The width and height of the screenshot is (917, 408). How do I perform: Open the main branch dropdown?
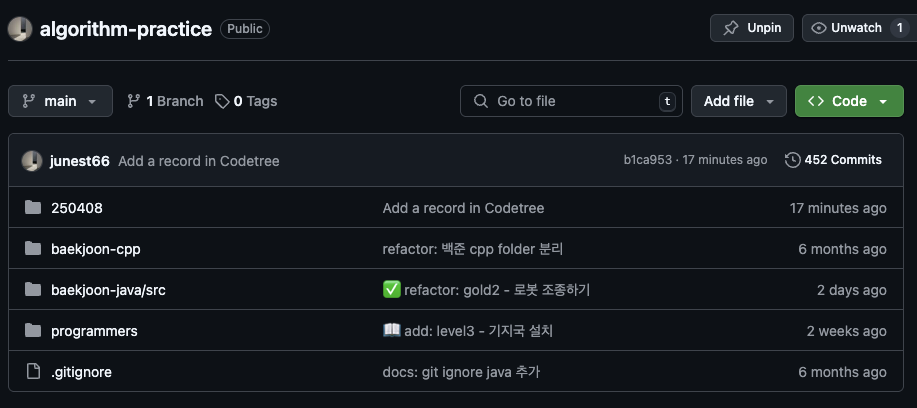click(60, 101)
